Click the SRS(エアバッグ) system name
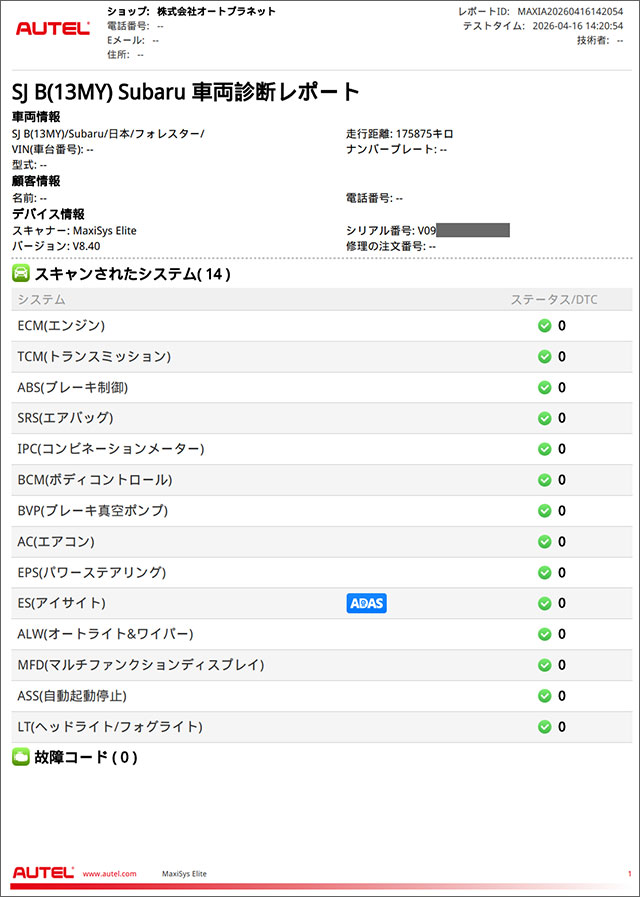Viewport: 640px width, 897px height. point(65,418)
